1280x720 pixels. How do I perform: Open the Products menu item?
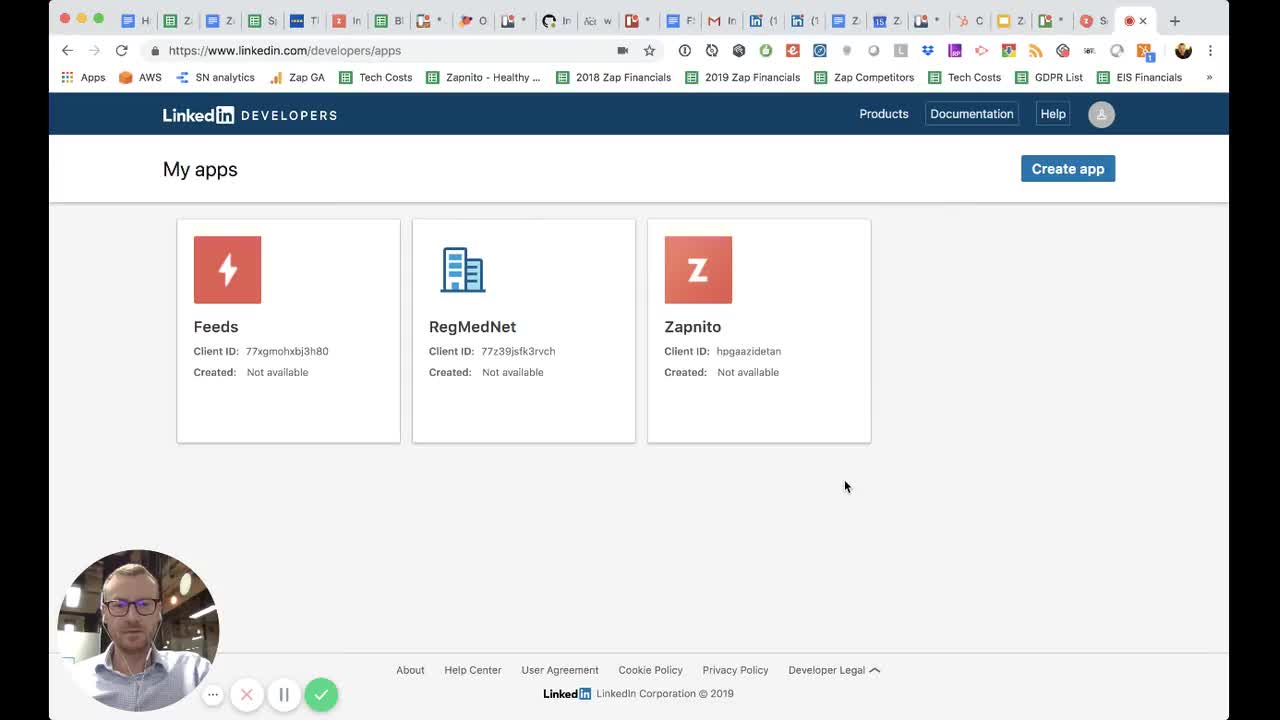click(x=883, y=114)
